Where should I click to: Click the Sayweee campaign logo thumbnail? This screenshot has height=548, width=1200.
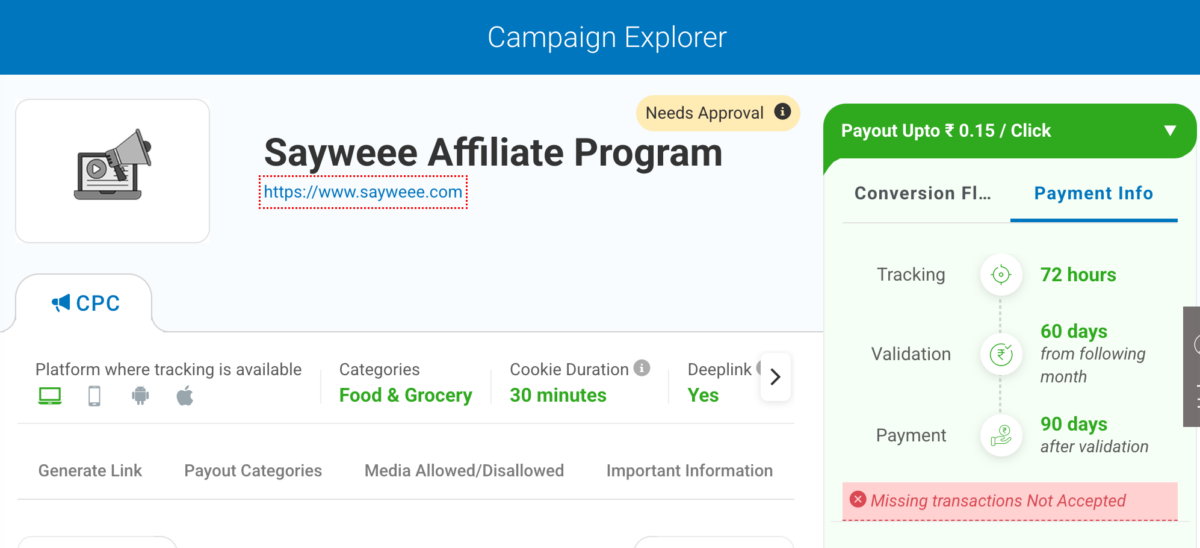(x=113, y=170)
